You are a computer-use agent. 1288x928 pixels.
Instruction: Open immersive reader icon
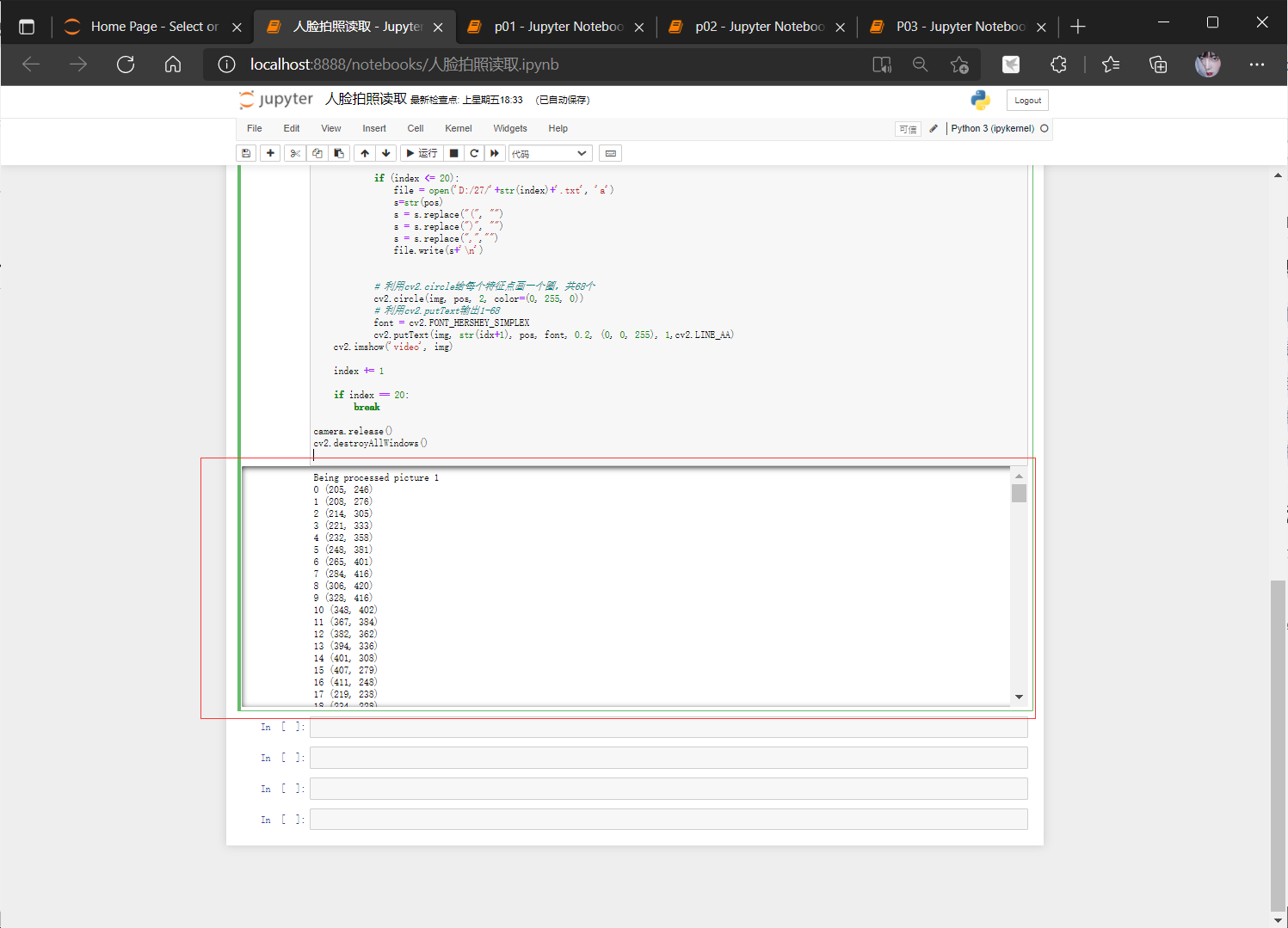click(x=882, y=65)
